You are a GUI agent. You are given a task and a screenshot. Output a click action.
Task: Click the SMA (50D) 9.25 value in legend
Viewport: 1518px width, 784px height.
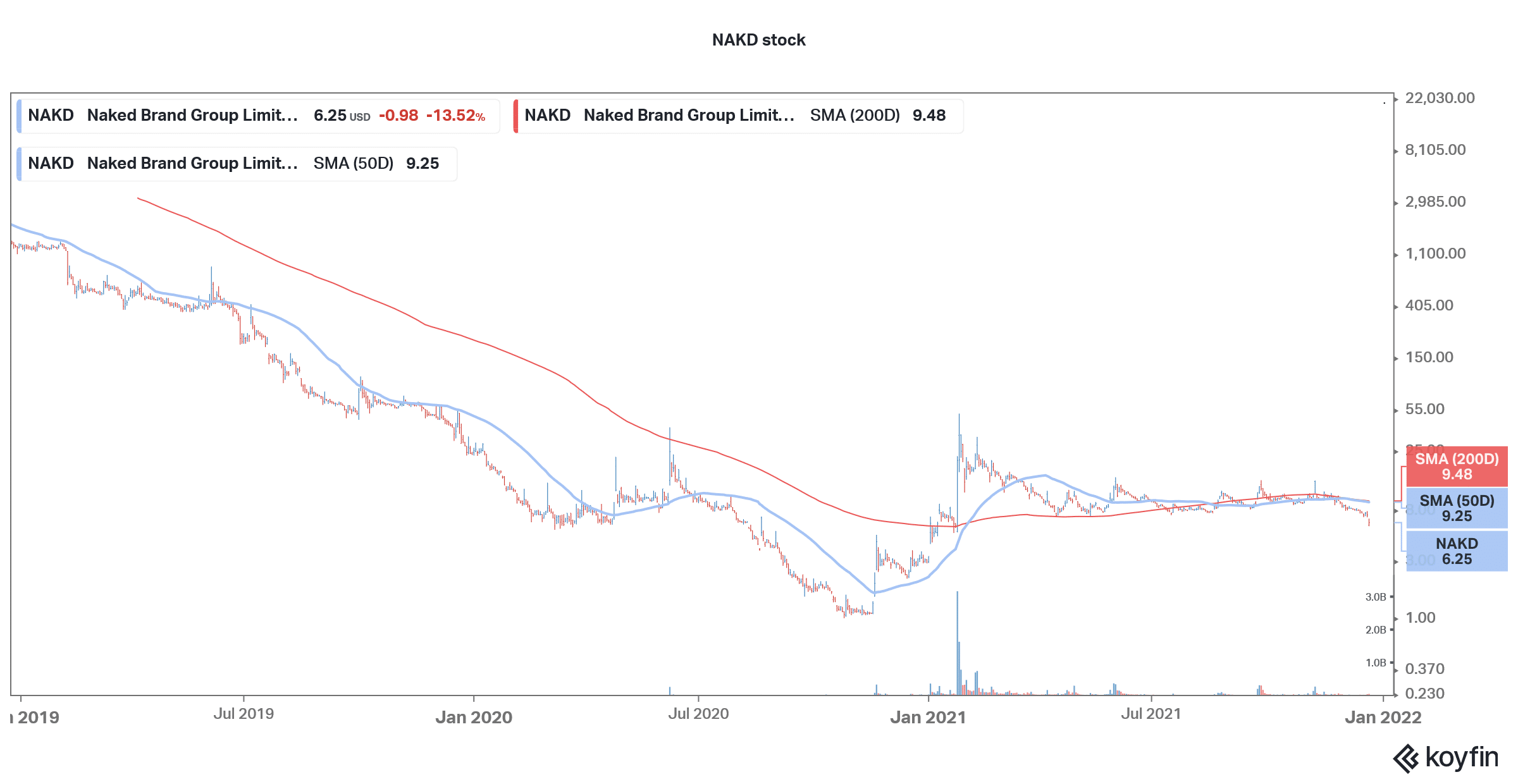tap(423, 164)
